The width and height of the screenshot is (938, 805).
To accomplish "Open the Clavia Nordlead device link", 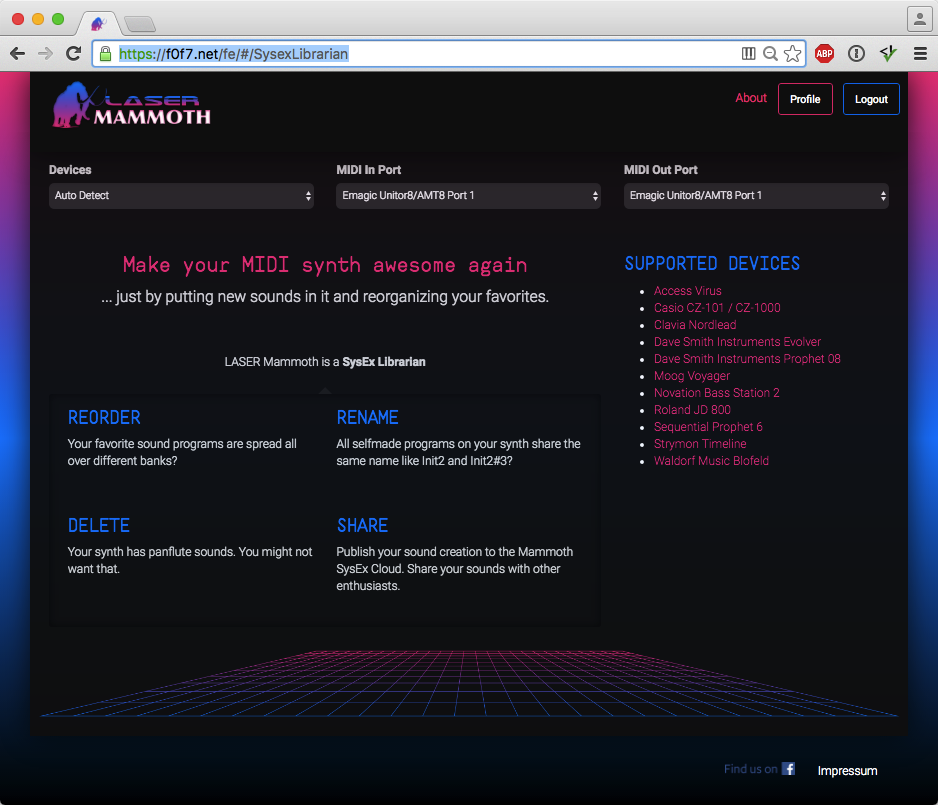I will click(695, 325).
